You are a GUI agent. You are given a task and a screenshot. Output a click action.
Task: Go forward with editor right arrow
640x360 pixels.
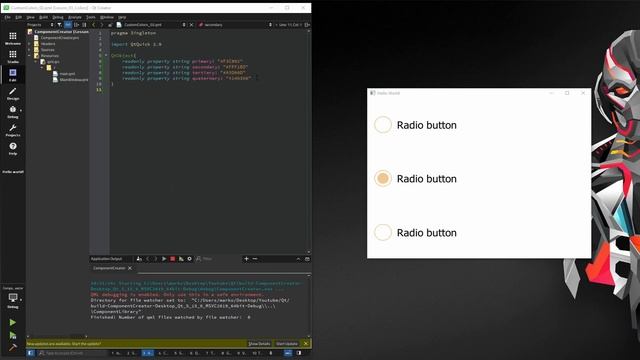(x=101, y=24)
